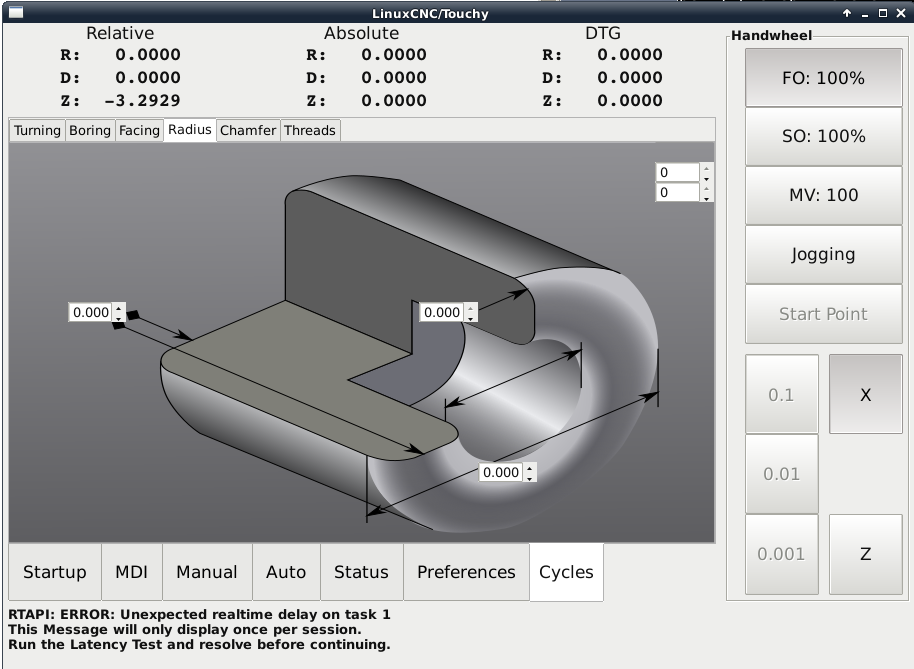Click the Absolute heading label
Image resolution: width=914 pixels, height=669 pixels.
click(x=361, y=33)
